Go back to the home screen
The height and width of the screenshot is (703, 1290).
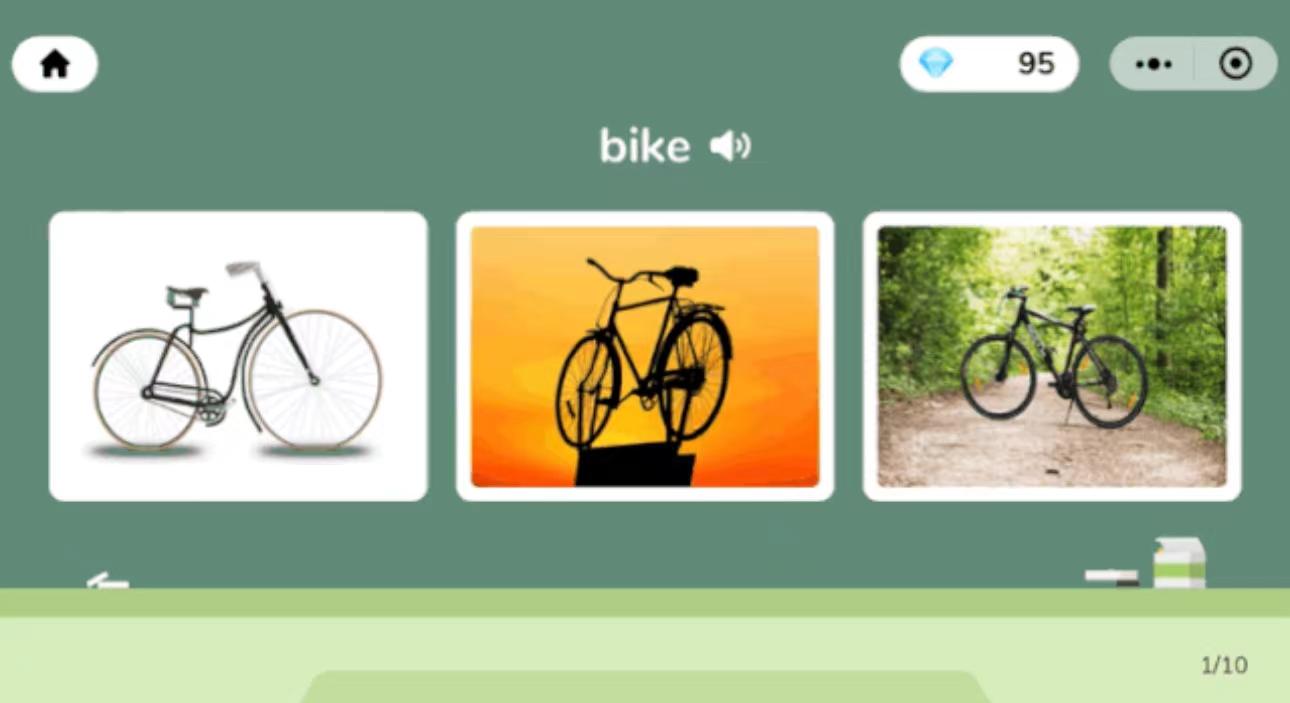pos(55,64)
